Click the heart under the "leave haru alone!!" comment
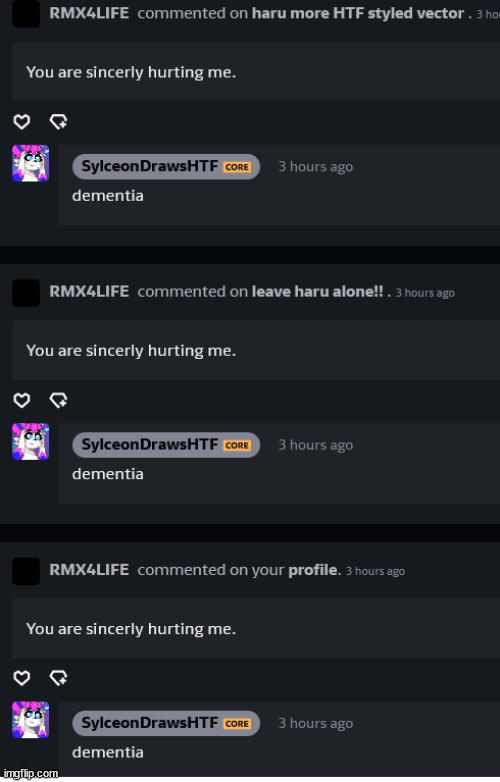 [x=21, y=400]
